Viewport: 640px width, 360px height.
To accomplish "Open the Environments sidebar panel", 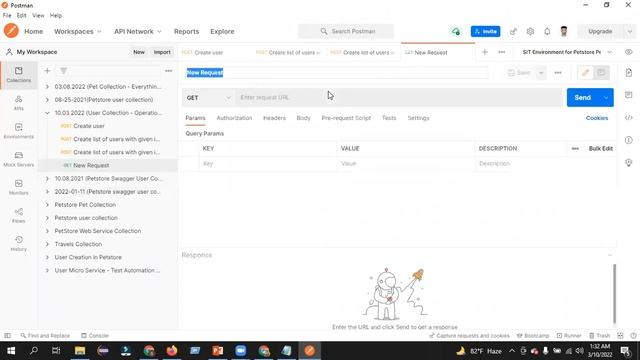I will pos(18,131).
